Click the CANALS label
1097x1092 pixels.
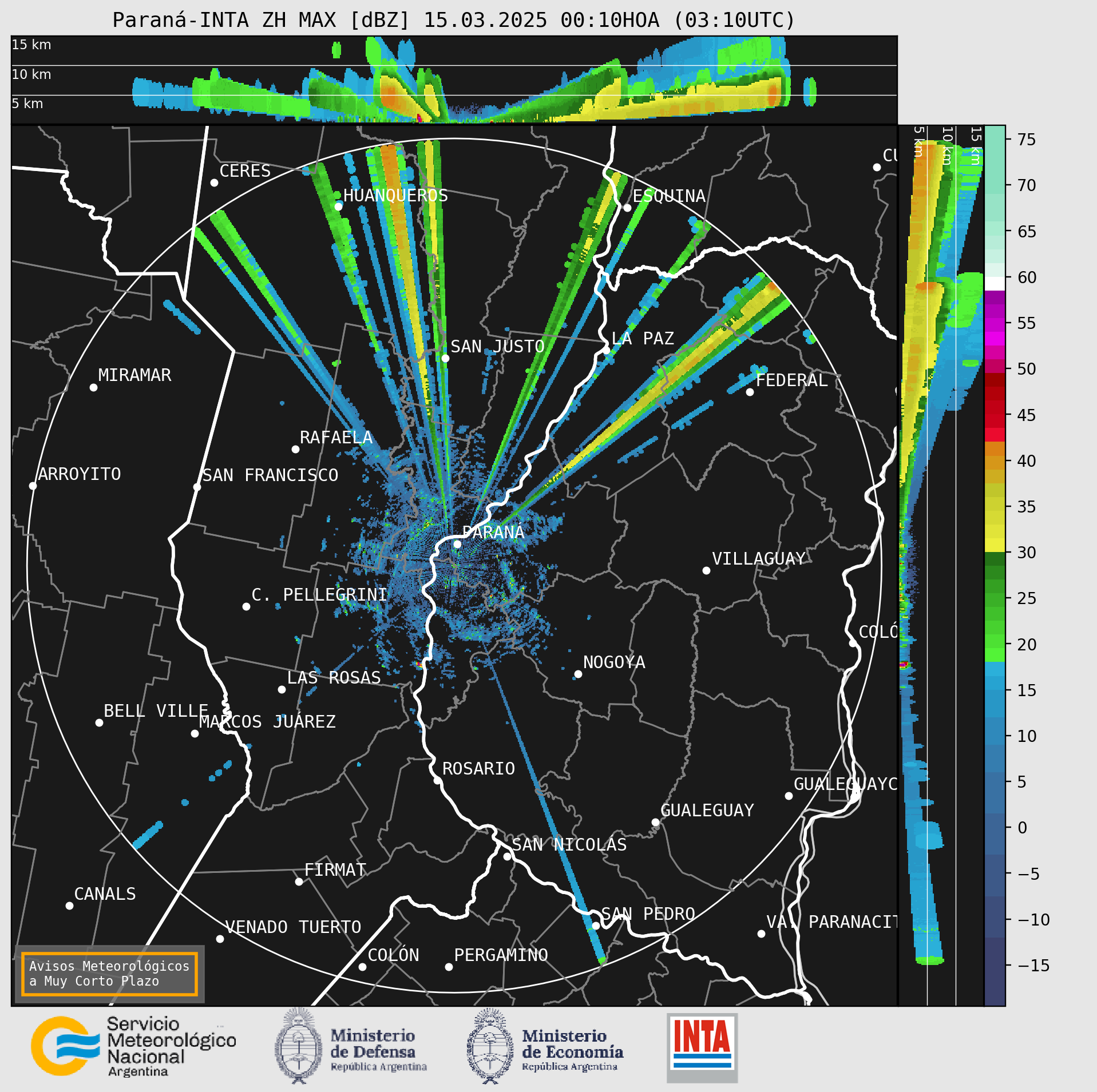click(x=105, y=894)
